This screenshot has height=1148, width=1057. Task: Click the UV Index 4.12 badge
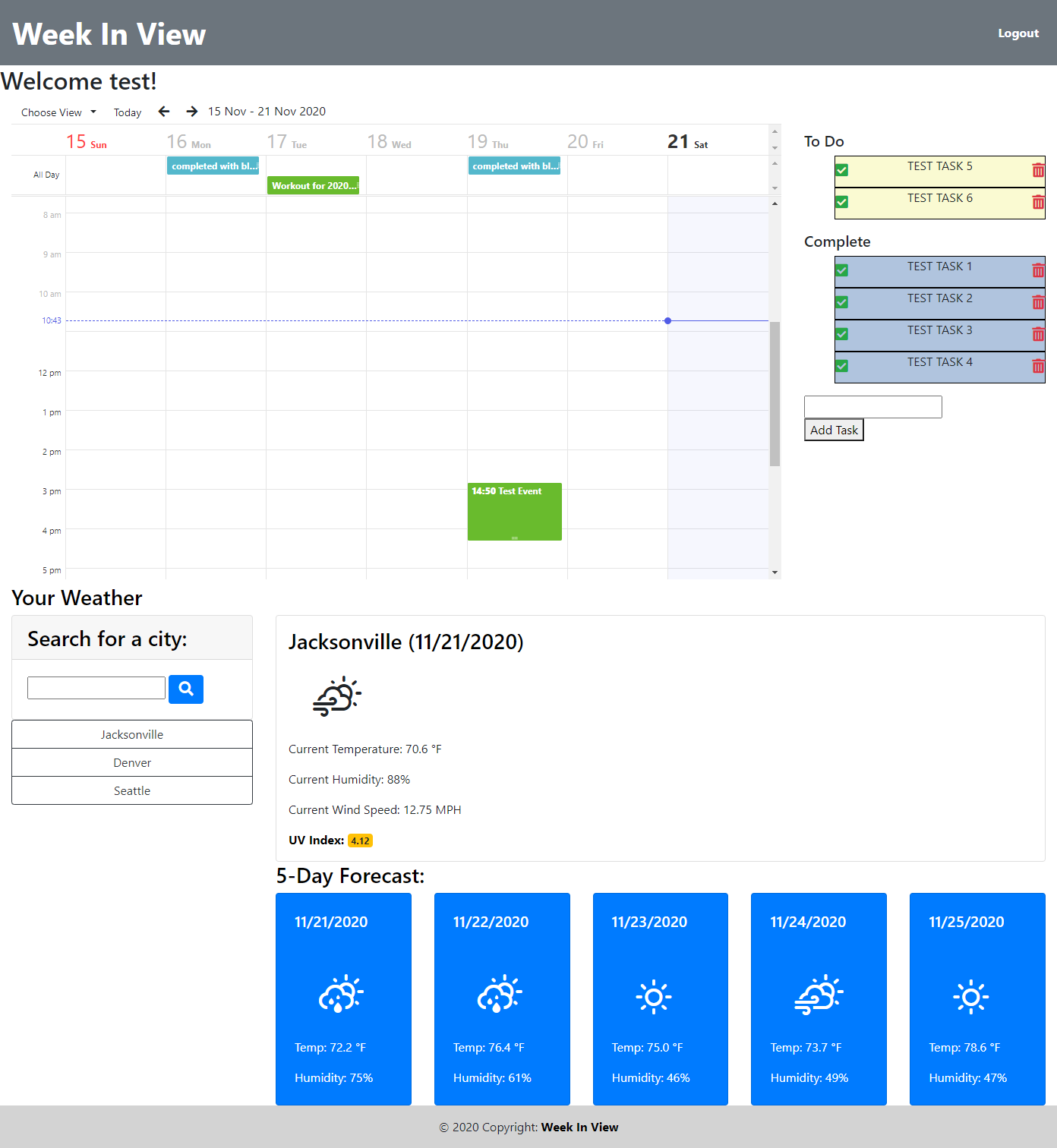point(360,840)
